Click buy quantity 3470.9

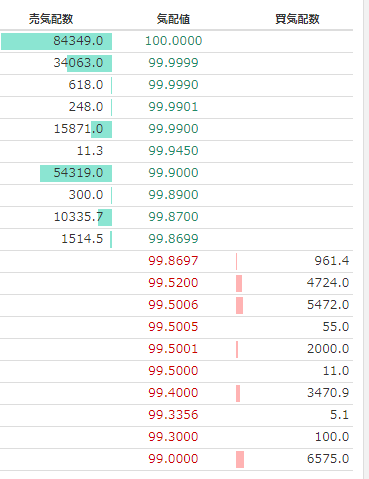click(328, 393)
